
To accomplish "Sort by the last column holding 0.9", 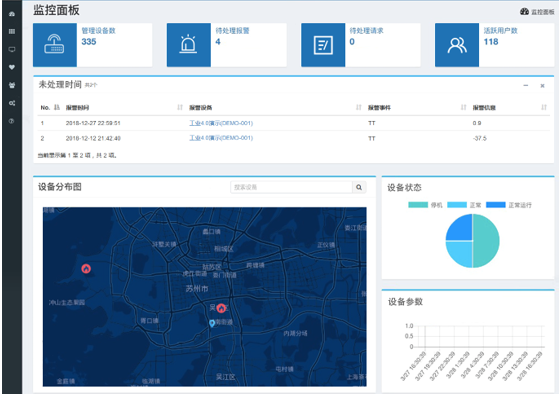I will (x=544, y=107).
